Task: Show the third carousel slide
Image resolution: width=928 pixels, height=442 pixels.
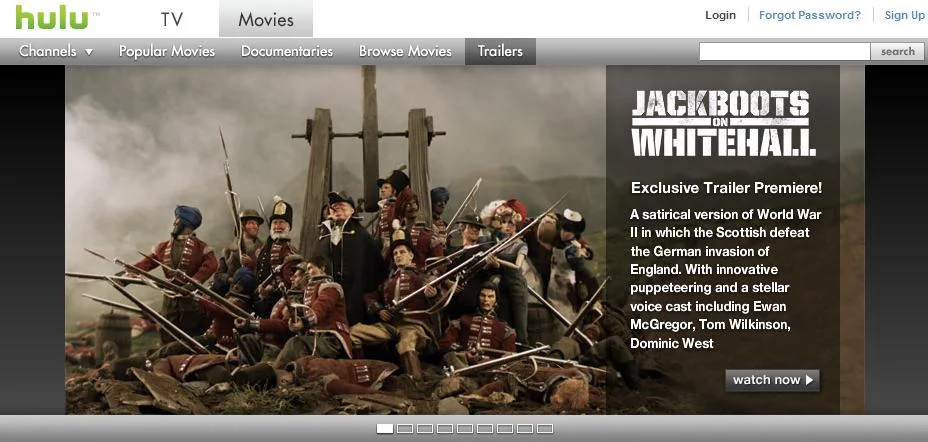Action: coord(425,429)
